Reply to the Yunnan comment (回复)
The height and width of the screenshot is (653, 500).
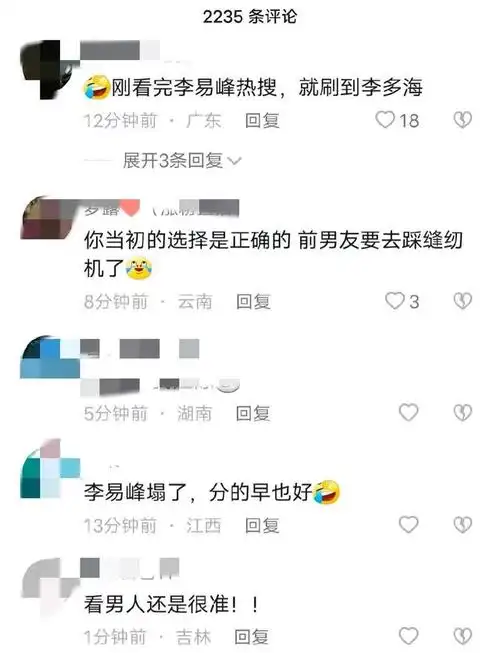(254, 302)
